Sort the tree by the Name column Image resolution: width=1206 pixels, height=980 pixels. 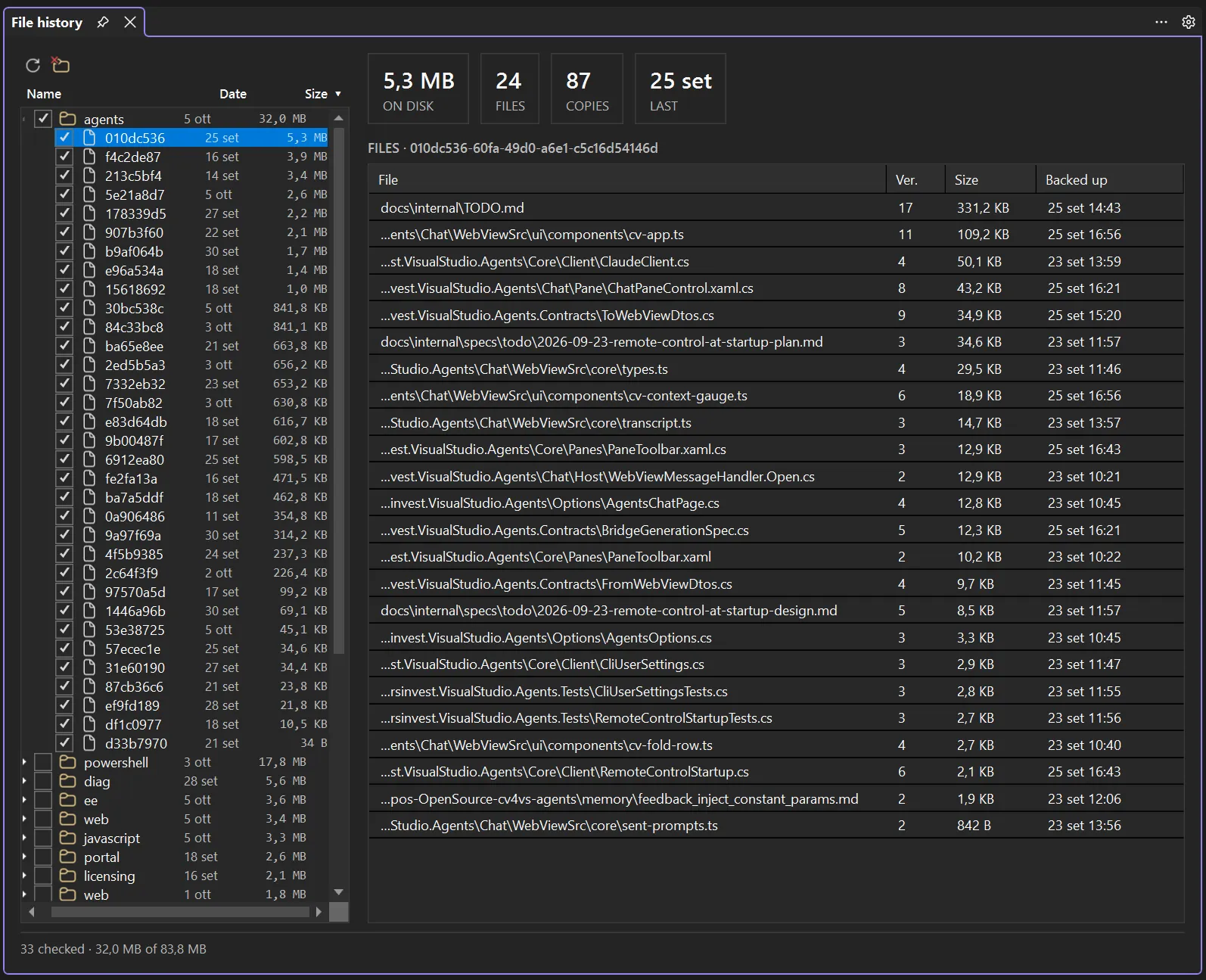coord(44,94)
